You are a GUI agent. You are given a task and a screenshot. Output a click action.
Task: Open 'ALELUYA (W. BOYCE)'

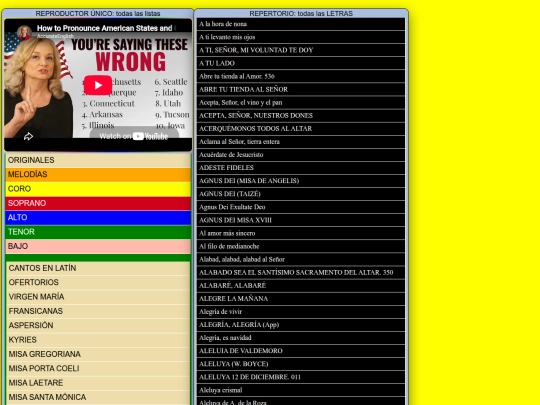301,364
